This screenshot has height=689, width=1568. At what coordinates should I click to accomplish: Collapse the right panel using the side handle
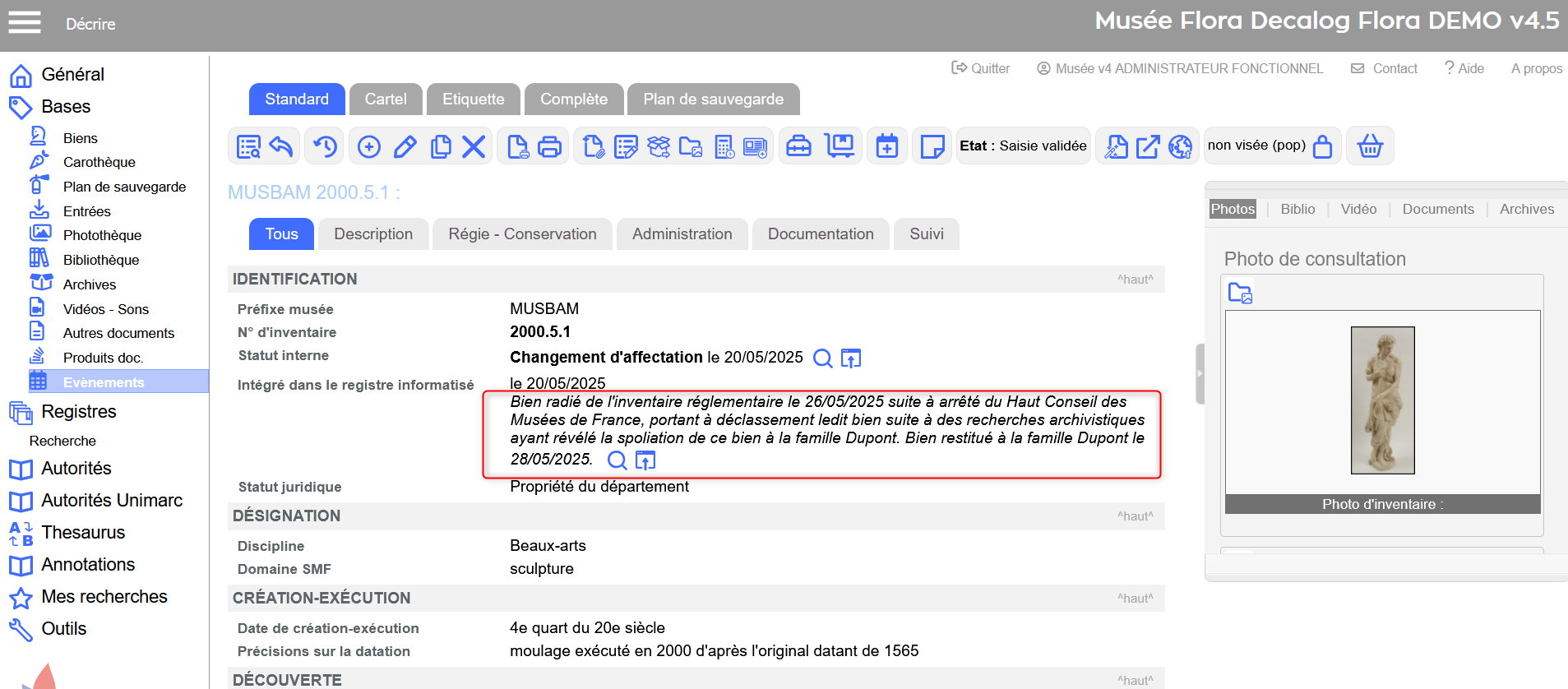coord(1200,373)
